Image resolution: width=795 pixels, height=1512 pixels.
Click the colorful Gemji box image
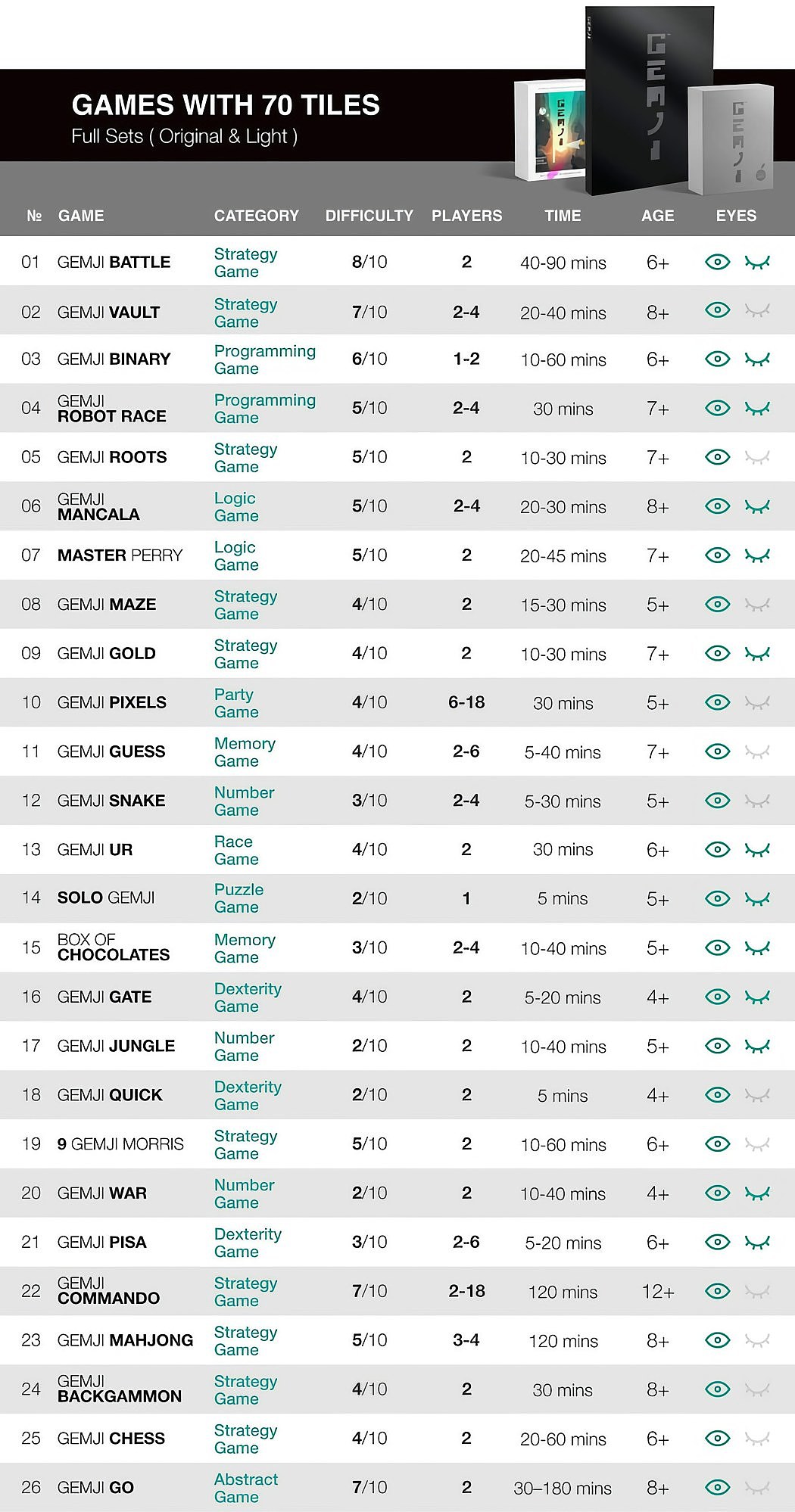pos(550,130)
